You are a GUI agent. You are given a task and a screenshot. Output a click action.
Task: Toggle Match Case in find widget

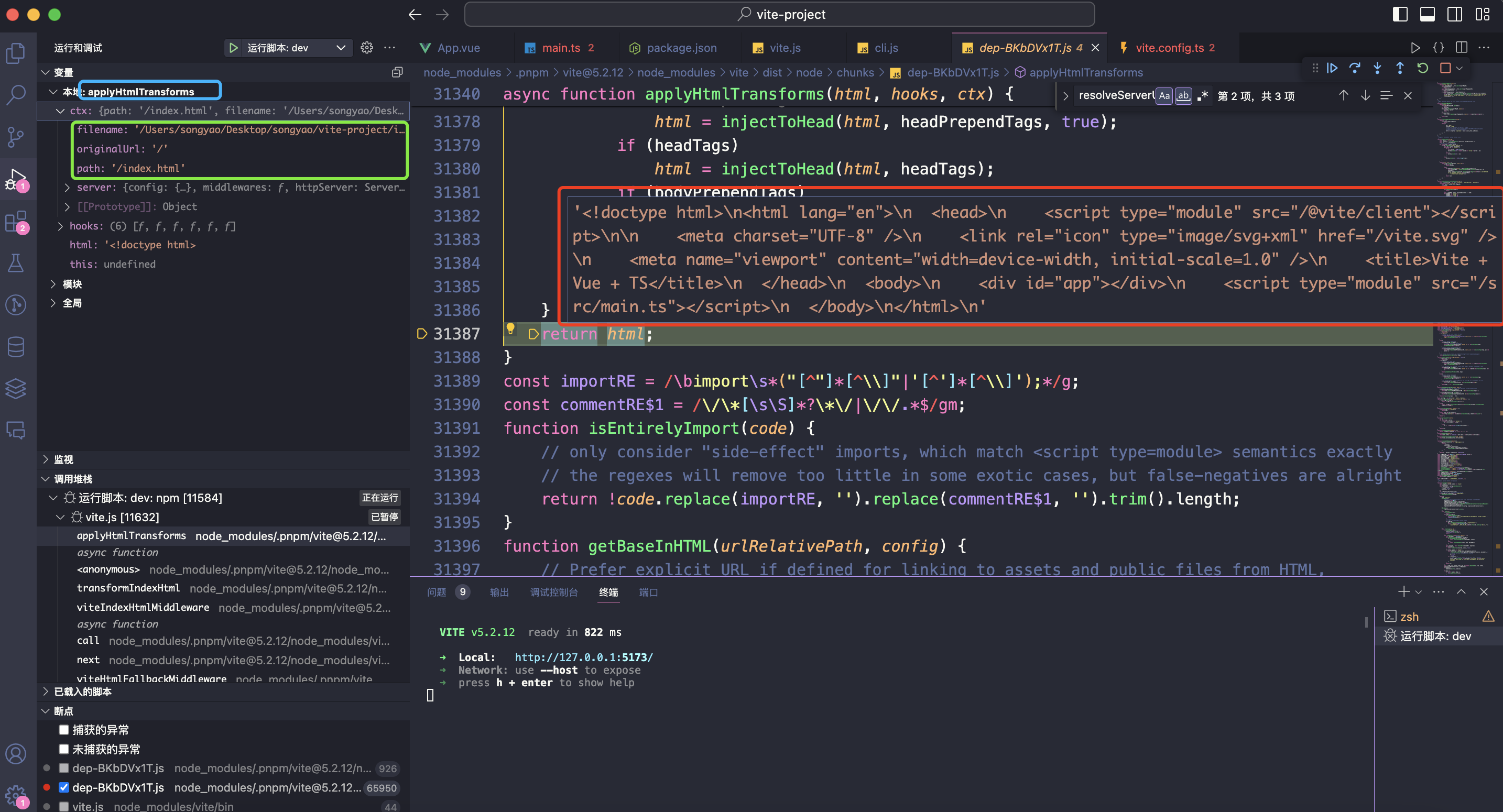point(1164,96)
